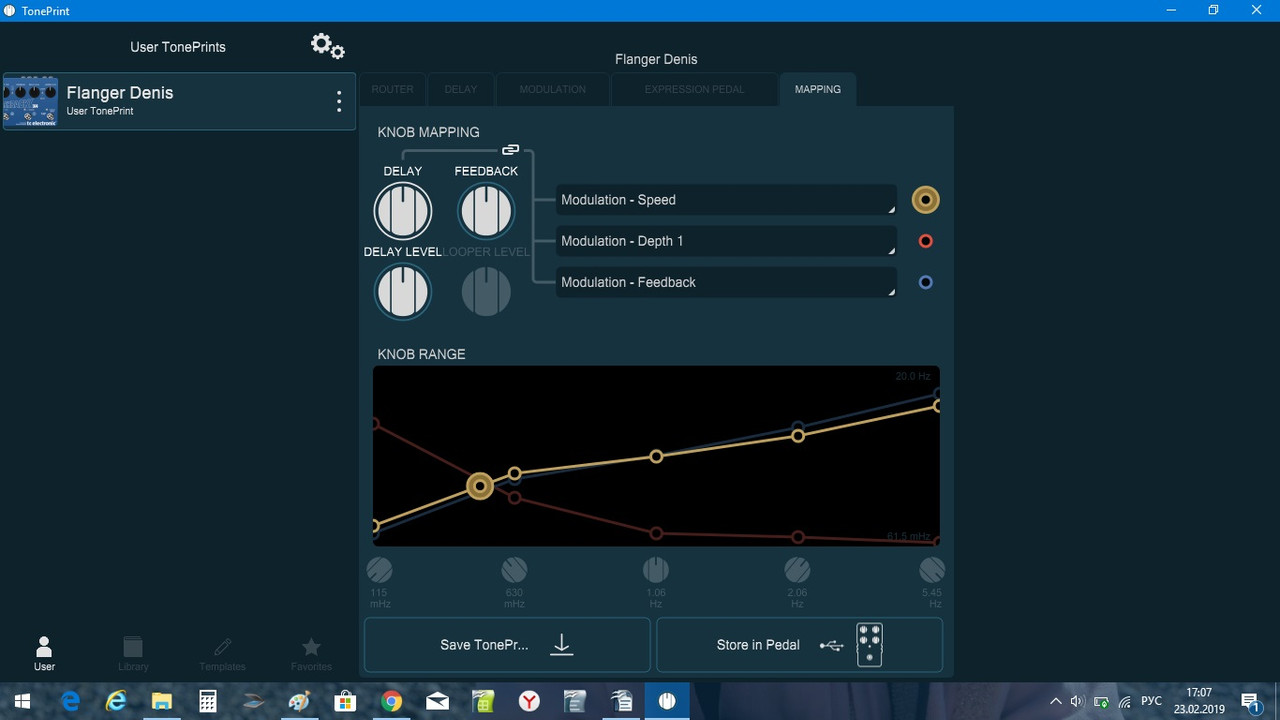Open the Modulation - Depth 1 dropdown
This screenshot has height=720, width=1280.
point(726,241)
